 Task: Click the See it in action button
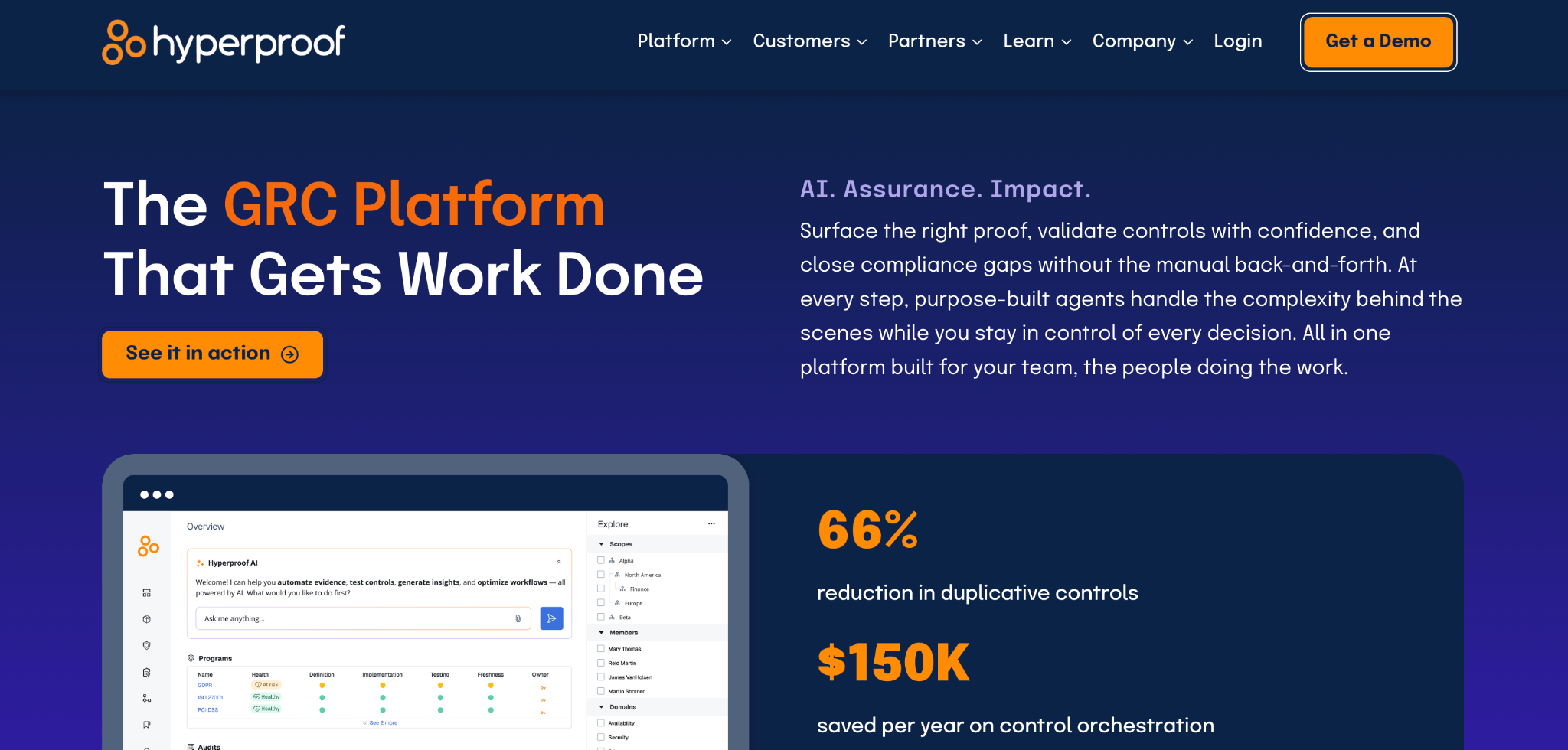pos(212,354)
